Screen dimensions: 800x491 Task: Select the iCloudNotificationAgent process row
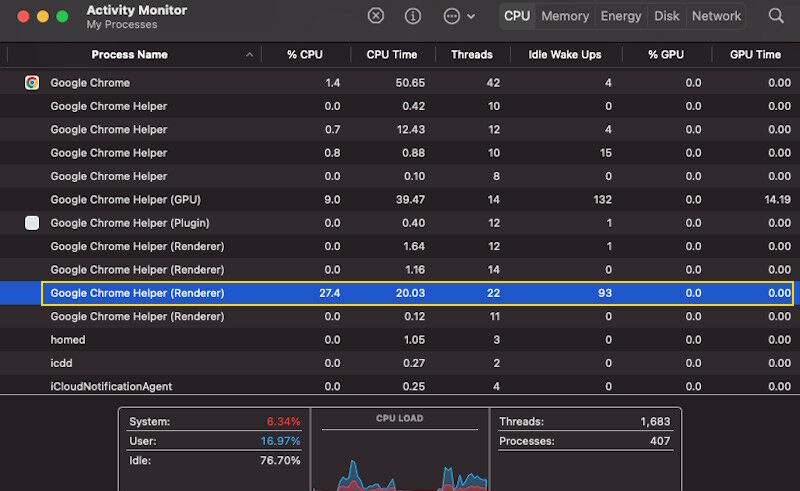[x=400, y=386]
